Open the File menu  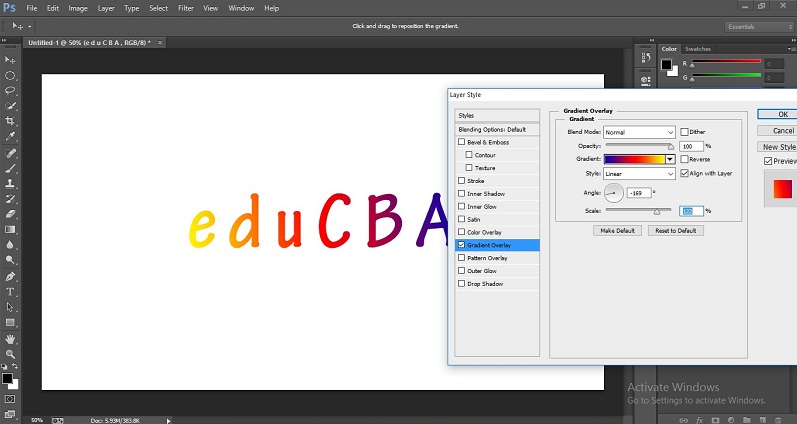coord(32,8)
